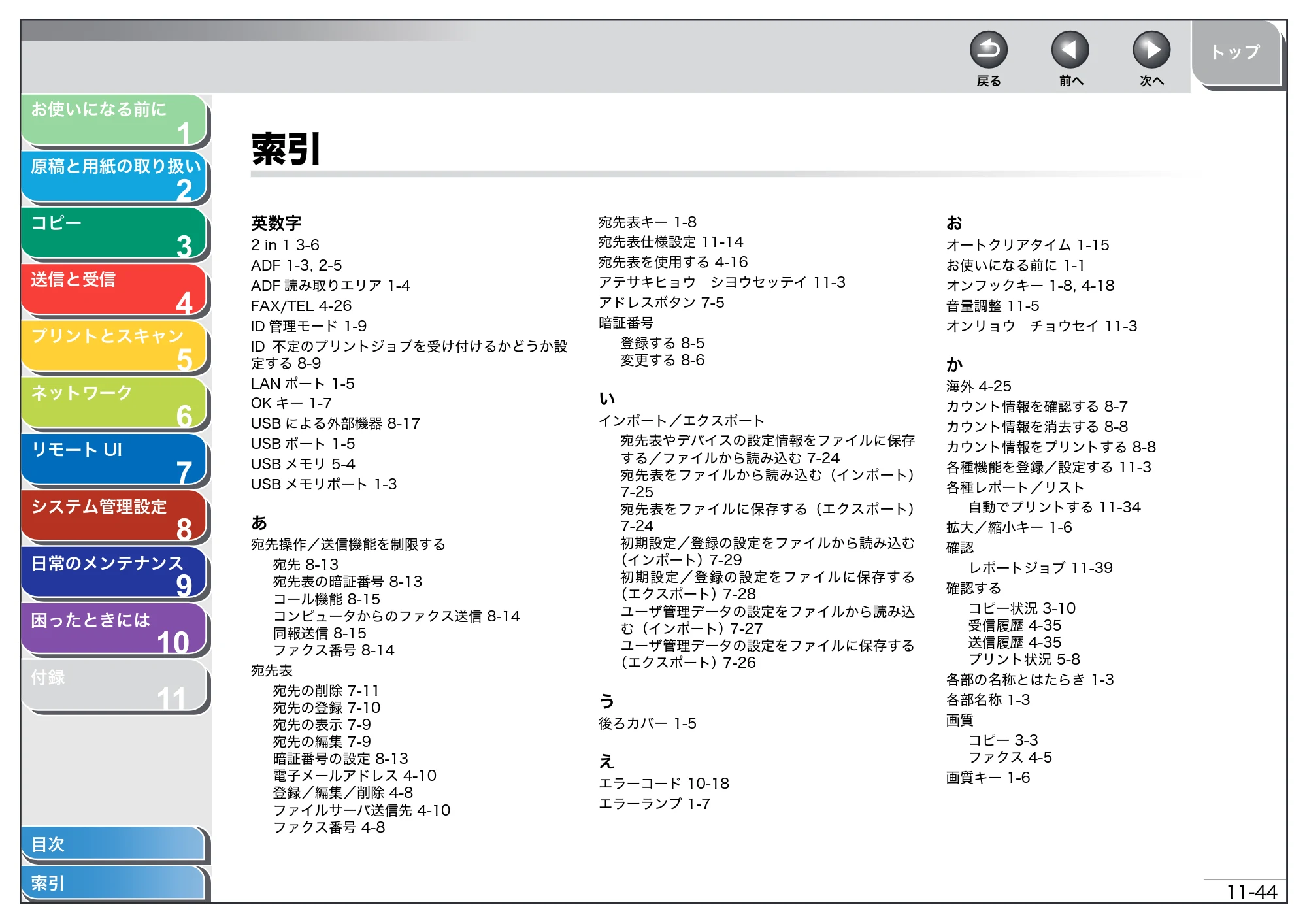The width and height of the screenshot is (1307, 924).
Task: Switch to 送信と受信 chapter 4 tab
Action: (x=114, y=290)
